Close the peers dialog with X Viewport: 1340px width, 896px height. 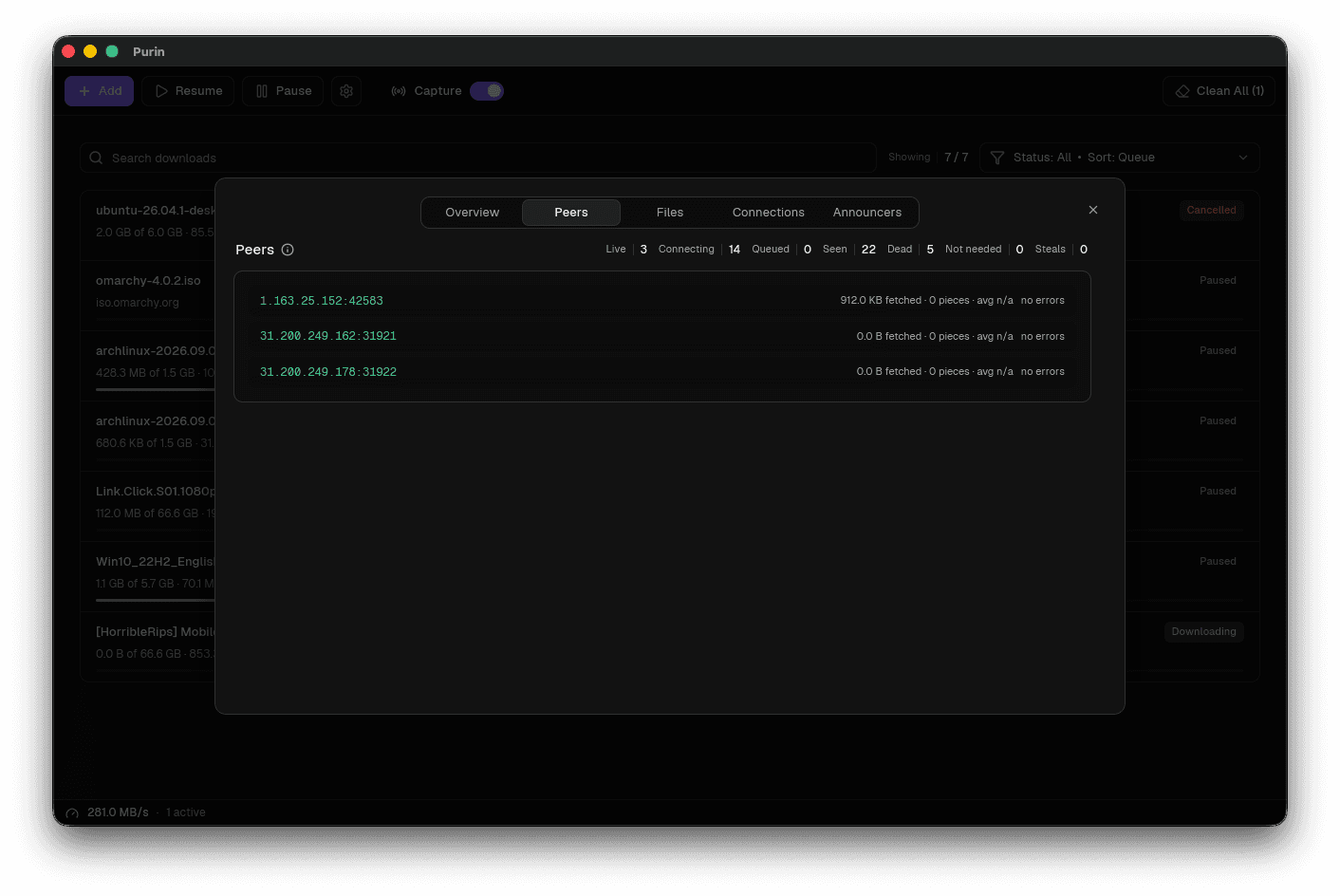pos(1093,210)
